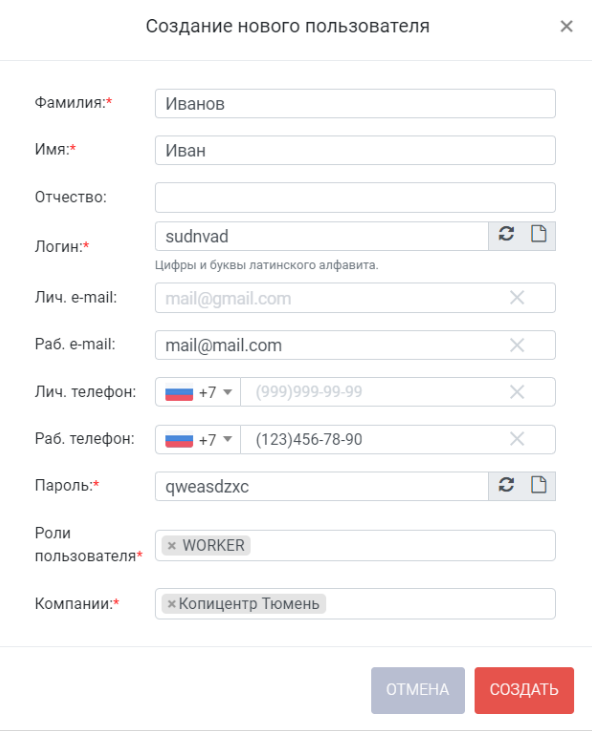This screenshot has width=592, height=731.
Task: Clear the Лич. телефон number
Action: pos(517,392)
